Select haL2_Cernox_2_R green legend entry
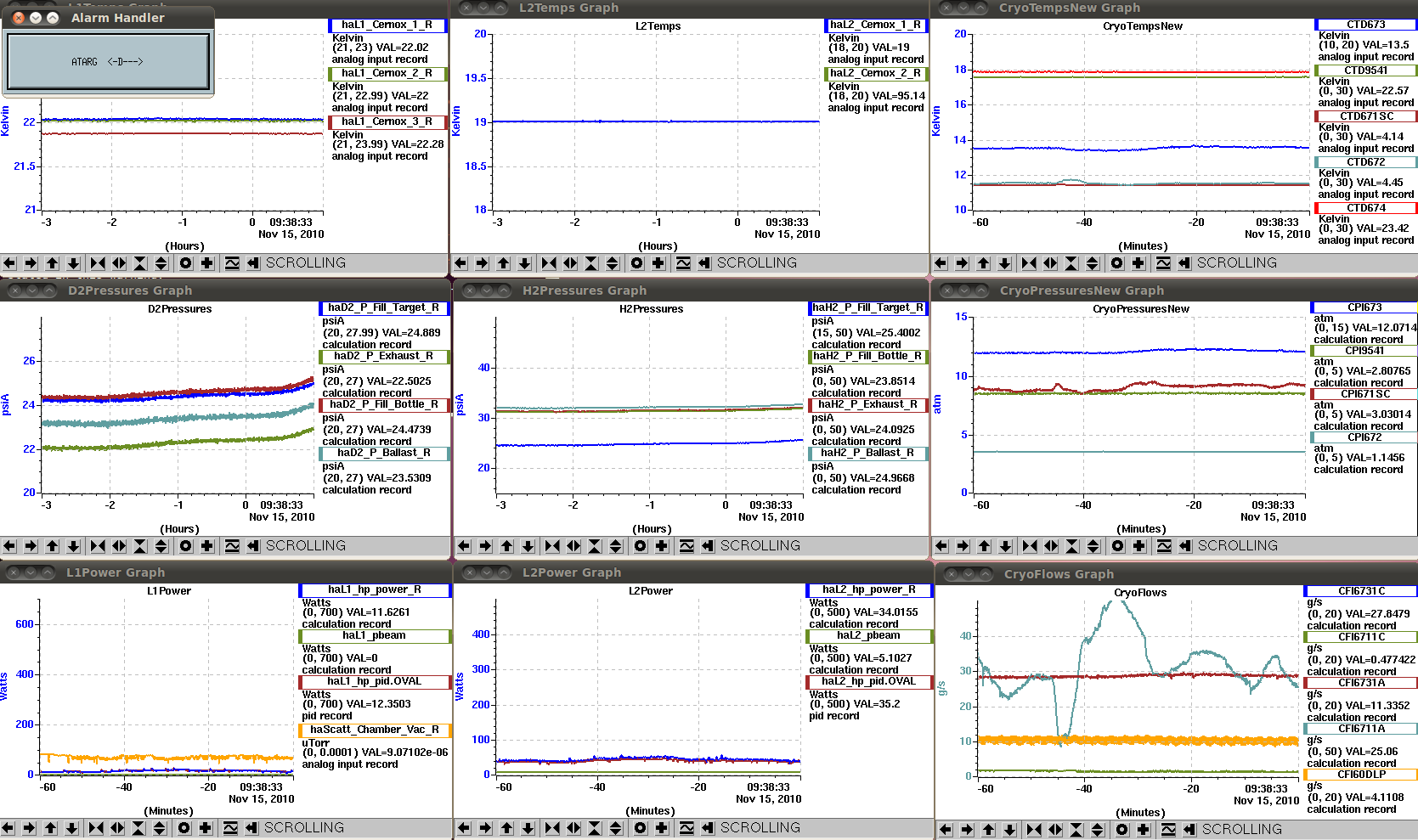The height and width of the screenshot is (840, 1418). pyautogui.click(x=876, y=74)
